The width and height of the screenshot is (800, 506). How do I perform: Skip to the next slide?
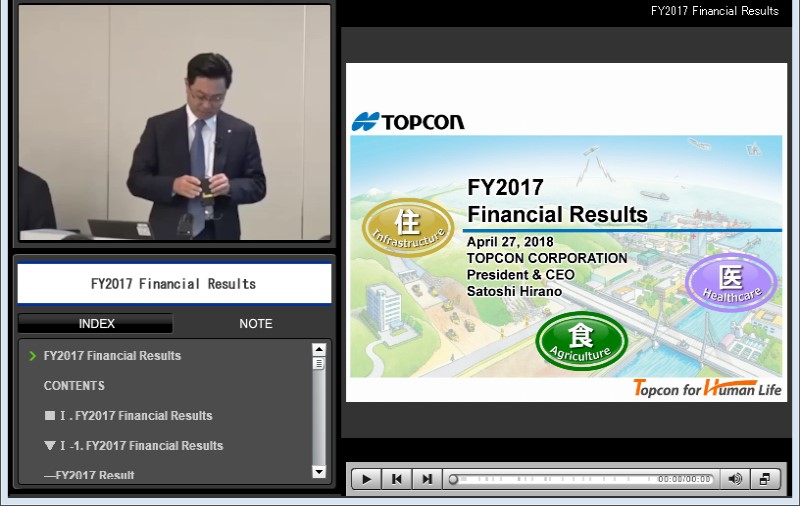(x=427, y=479)
